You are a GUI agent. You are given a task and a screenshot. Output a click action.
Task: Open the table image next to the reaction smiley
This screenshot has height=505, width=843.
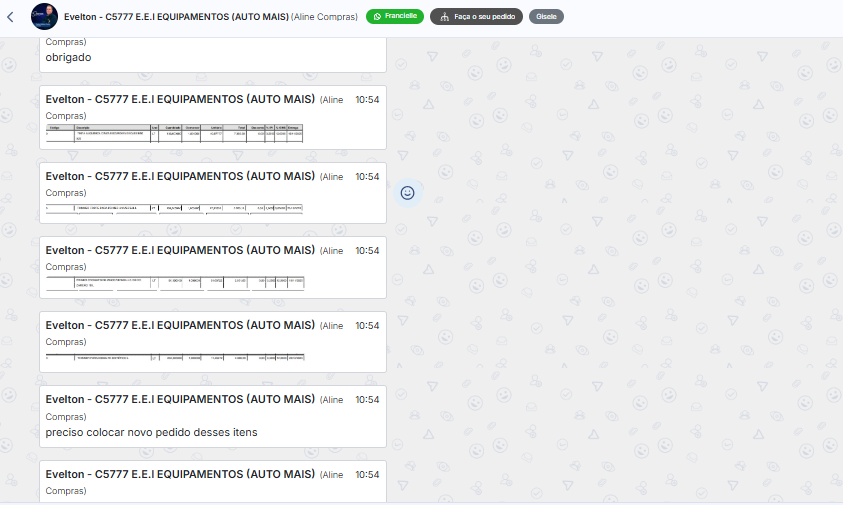(x=174, y=208)
